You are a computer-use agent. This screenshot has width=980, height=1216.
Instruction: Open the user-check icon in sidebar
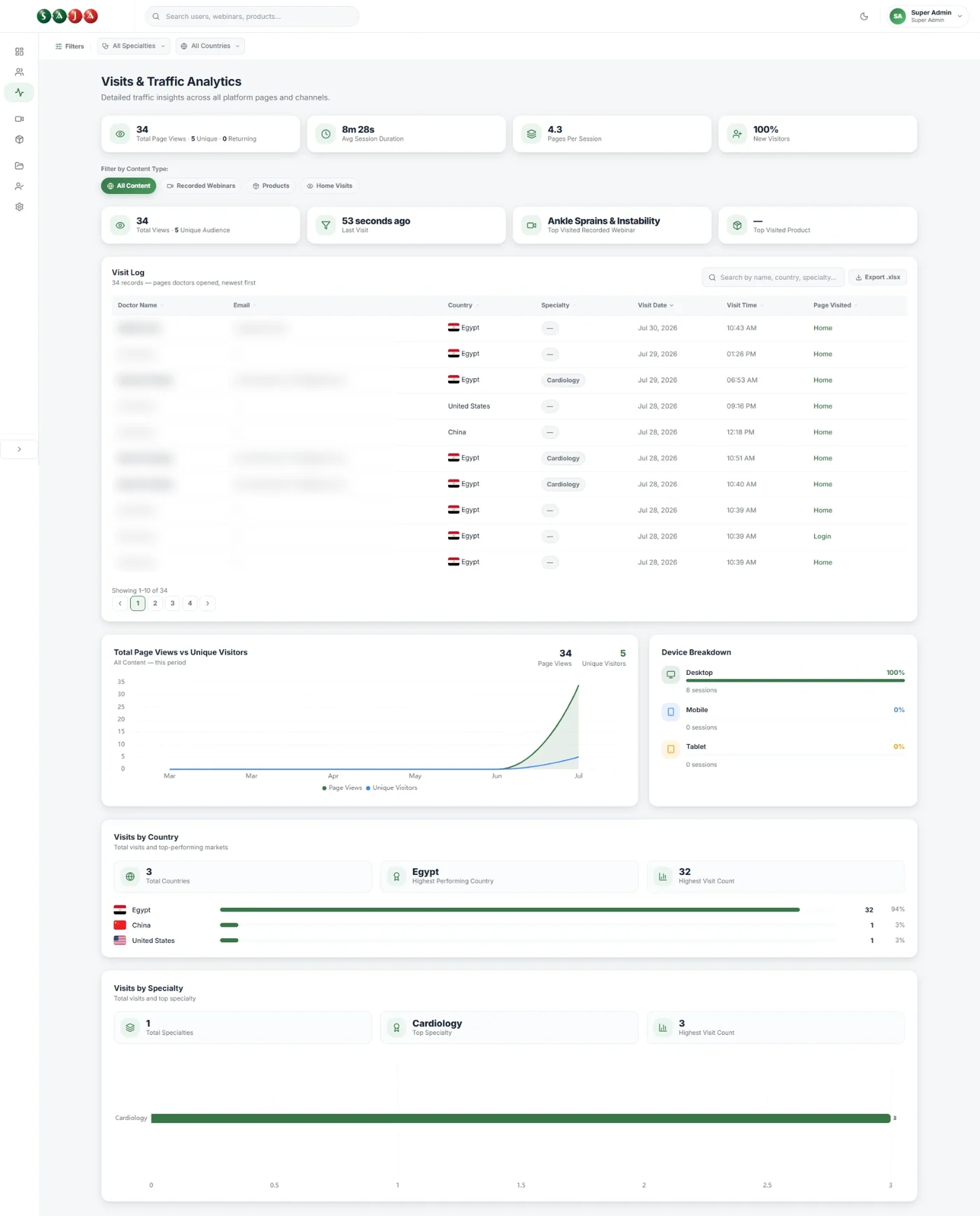click(19, 186)
